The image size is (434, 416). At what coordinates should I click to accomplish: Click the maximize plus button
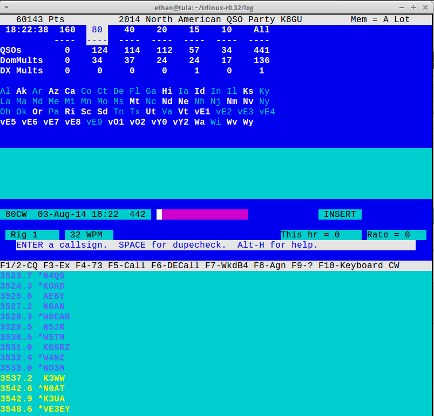[x=413, y=7]
